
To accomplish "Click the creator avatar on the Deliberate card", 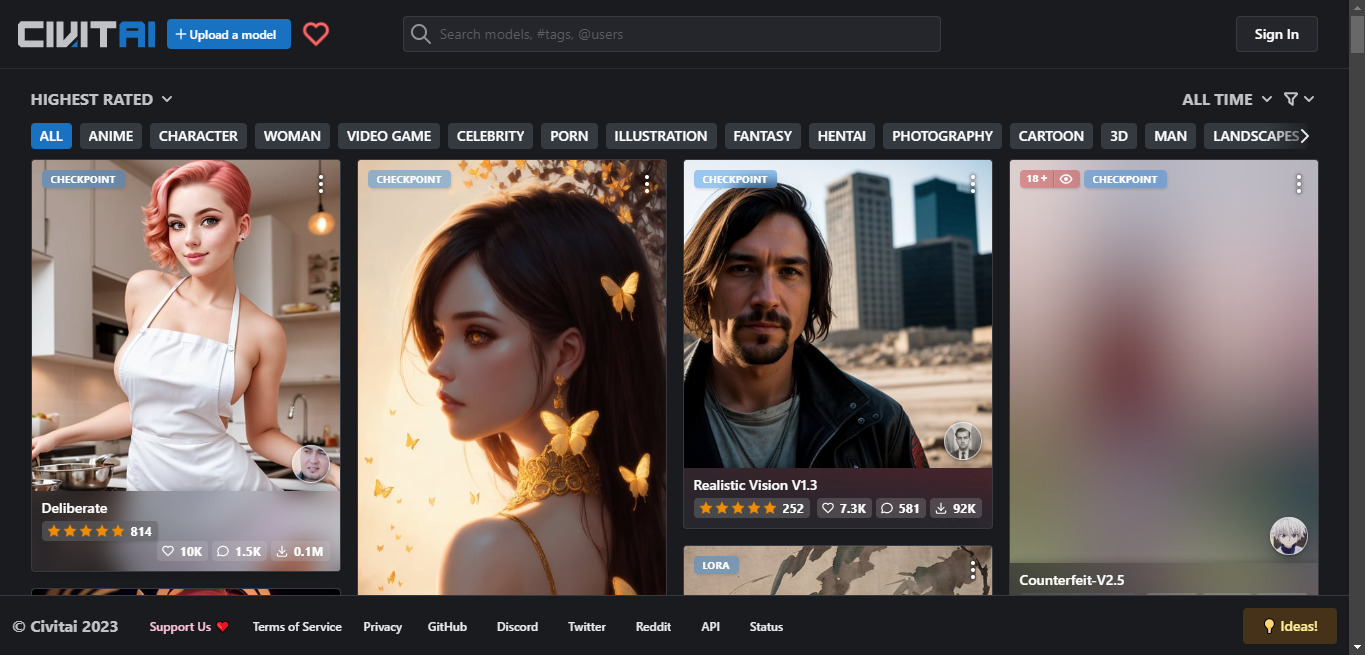I will point(311,464).
